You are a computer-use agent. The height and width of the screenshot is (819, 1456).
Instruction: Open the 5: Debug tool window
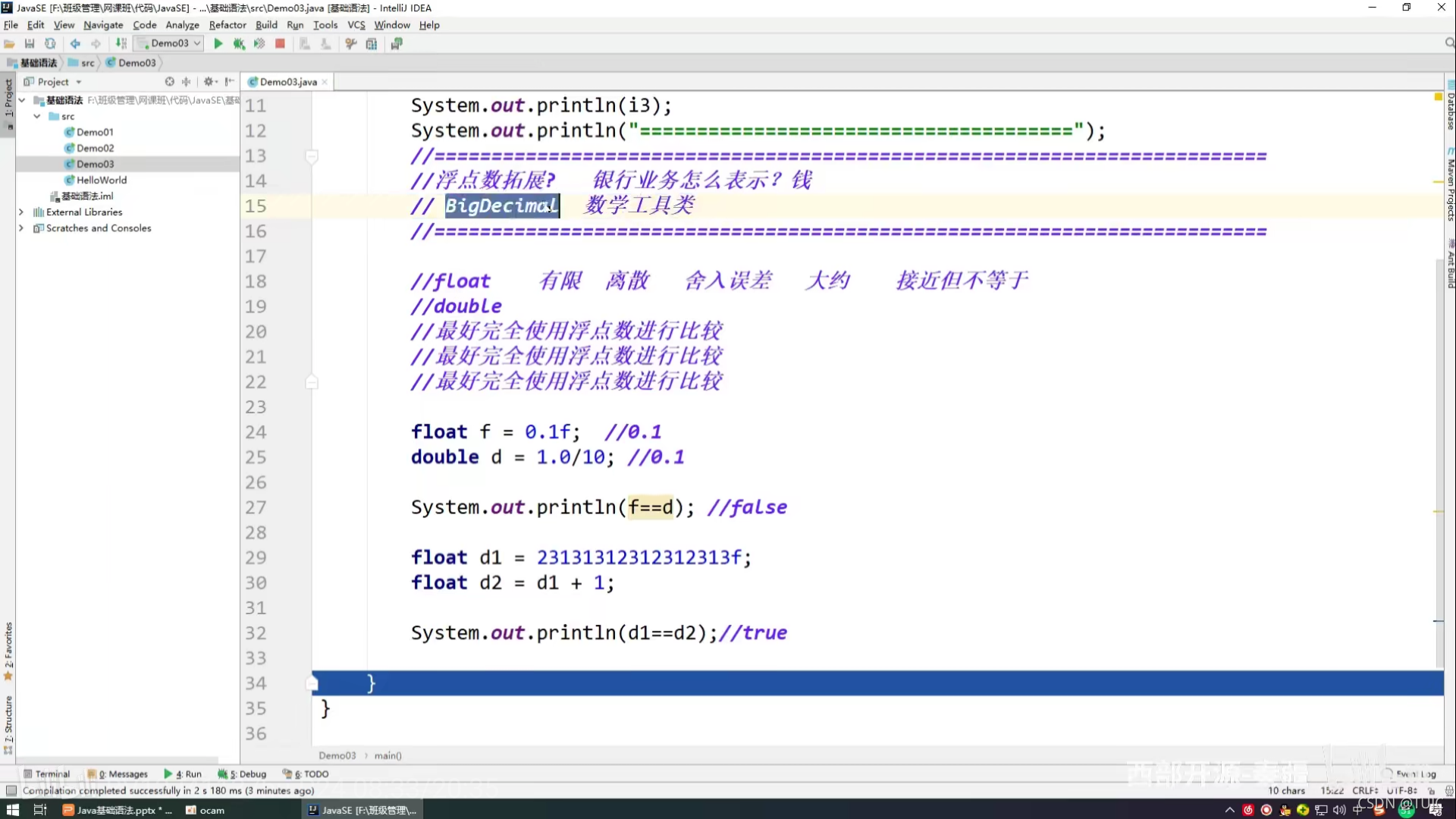click(x=242, y=774)
